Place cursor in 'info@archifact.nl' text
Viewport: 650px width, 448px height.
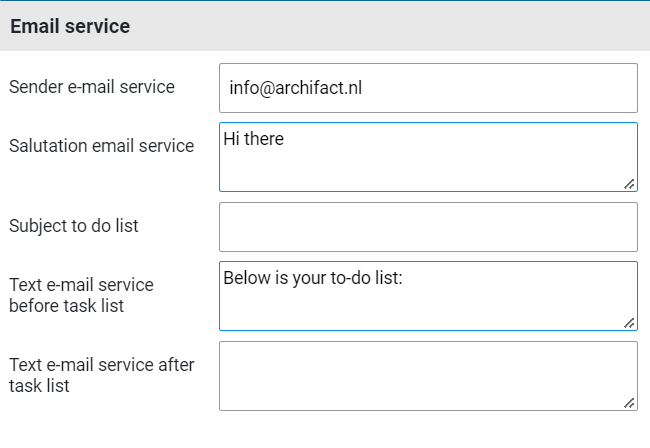point(295,88)
